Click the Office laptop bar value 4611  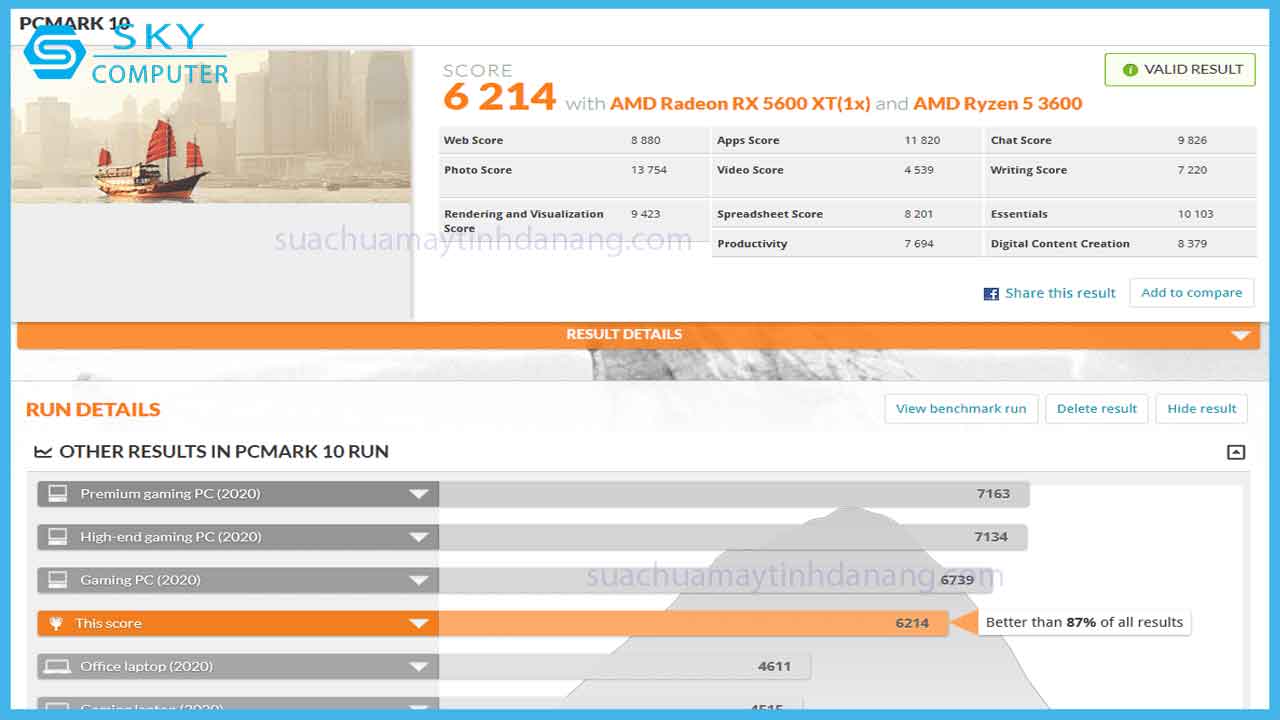coord(775,666)
